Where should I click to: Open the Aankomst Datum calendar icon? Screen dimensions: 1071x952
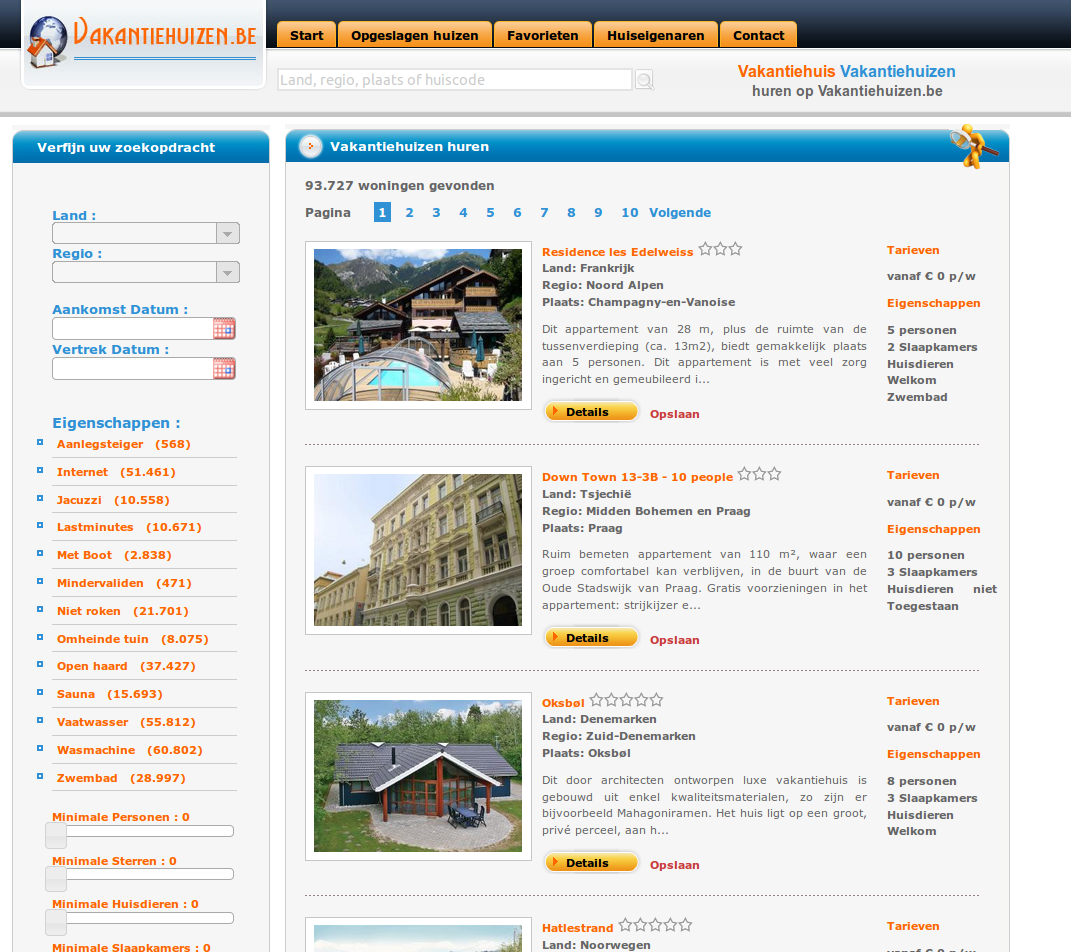(x=224, y=329)
